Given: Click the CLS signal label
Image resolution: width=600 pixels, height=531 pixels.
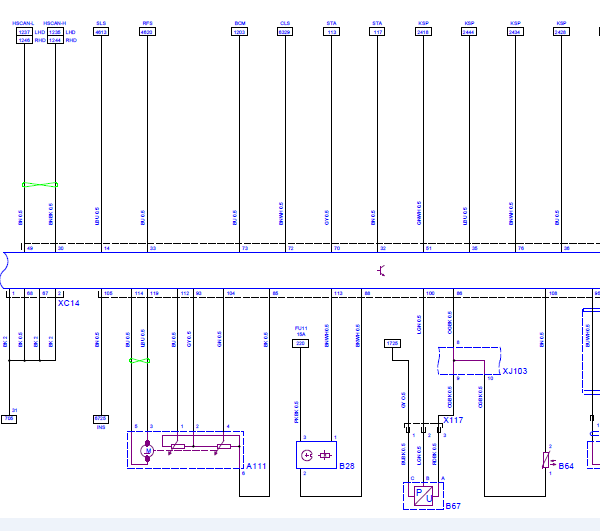Looking at the screenshot, I should tap(285, 23).
